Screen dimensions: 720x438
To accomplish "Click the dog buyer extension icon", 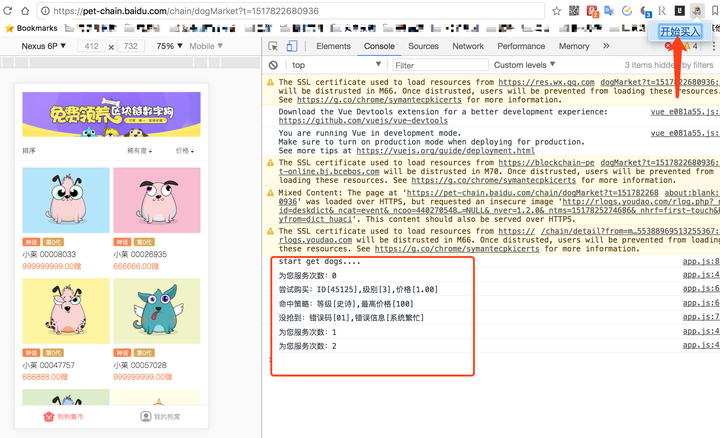I will pos(697,11).
